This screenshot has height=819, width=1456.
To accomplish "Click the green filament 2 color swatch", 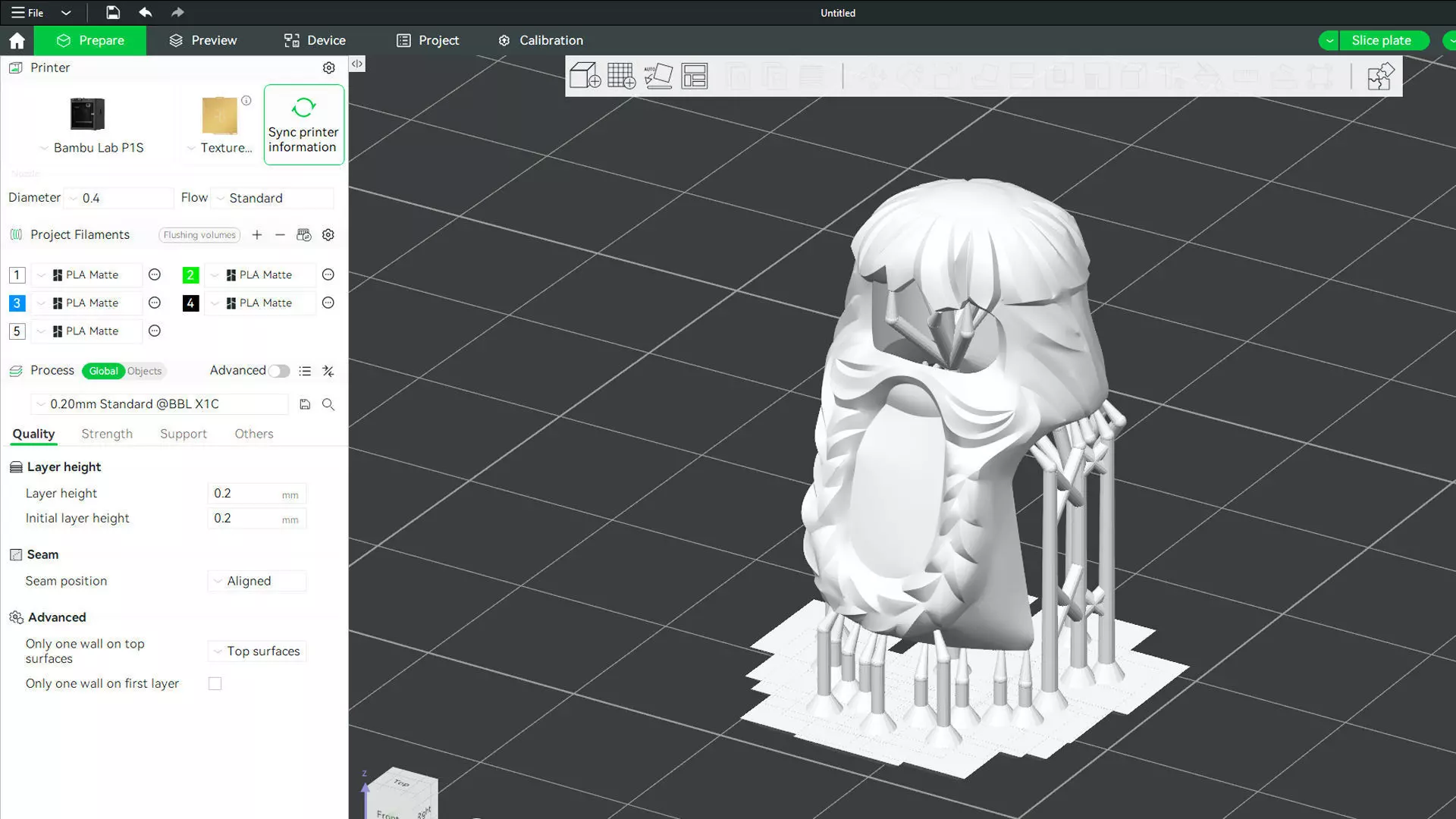I will click(190, 275).
